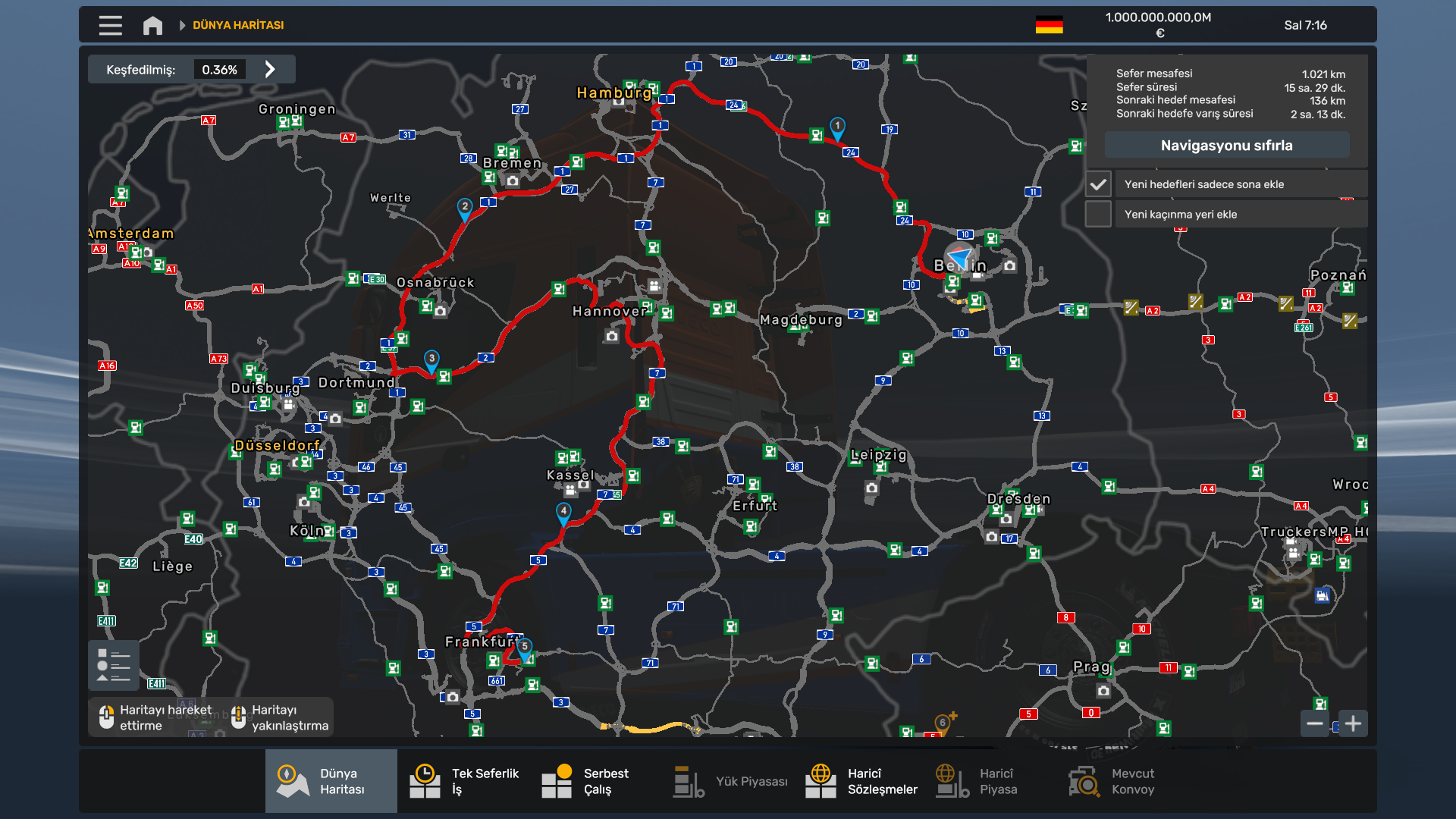
Task: Toggle 'Yeni hedefleri sadece sona ekle' checkbox
Action: pyautogui.click(x=1098, y=184)
